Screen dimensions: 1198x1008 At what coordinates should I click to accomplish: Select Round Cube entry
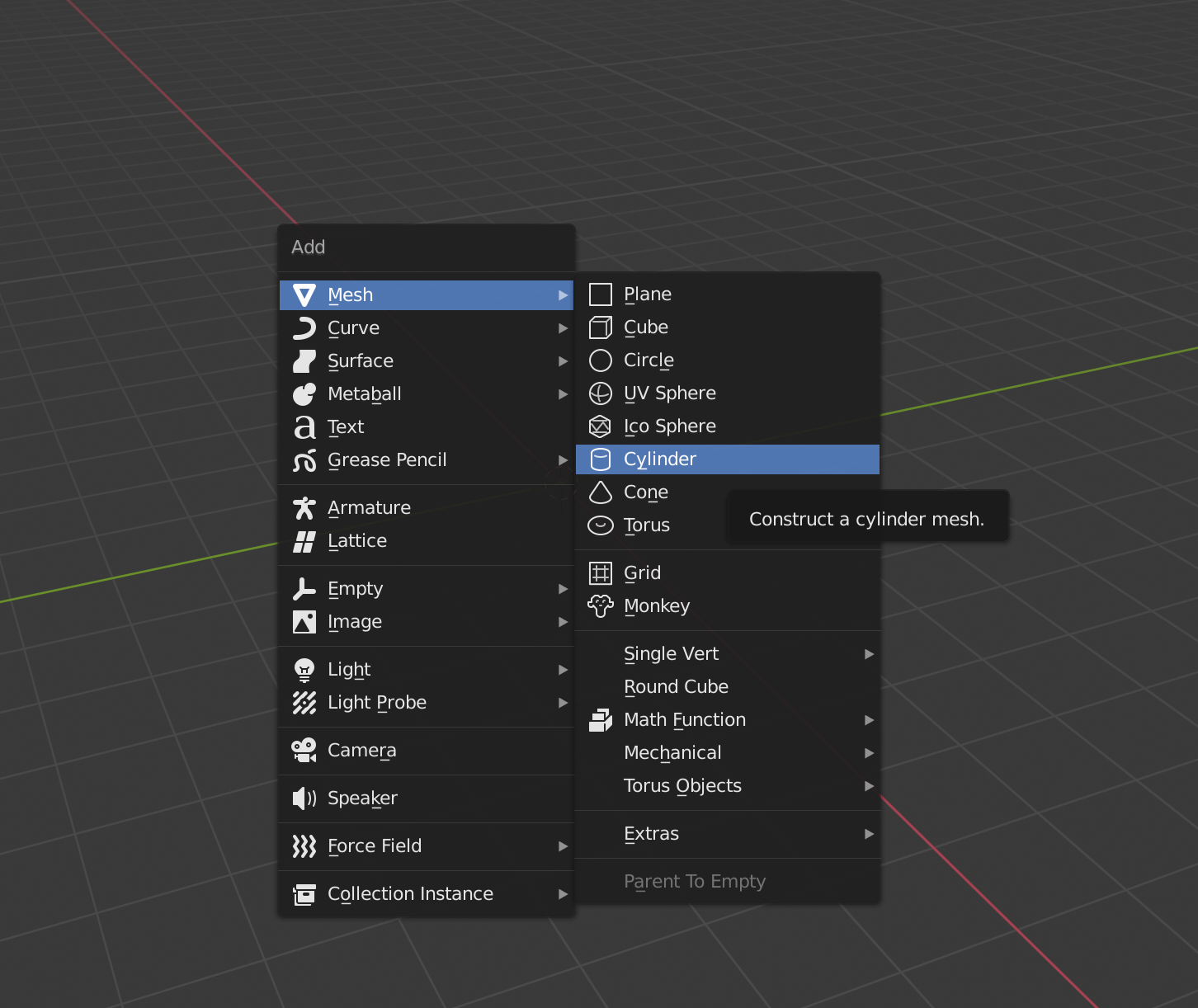pyautogui.click(x=728, y=687)
